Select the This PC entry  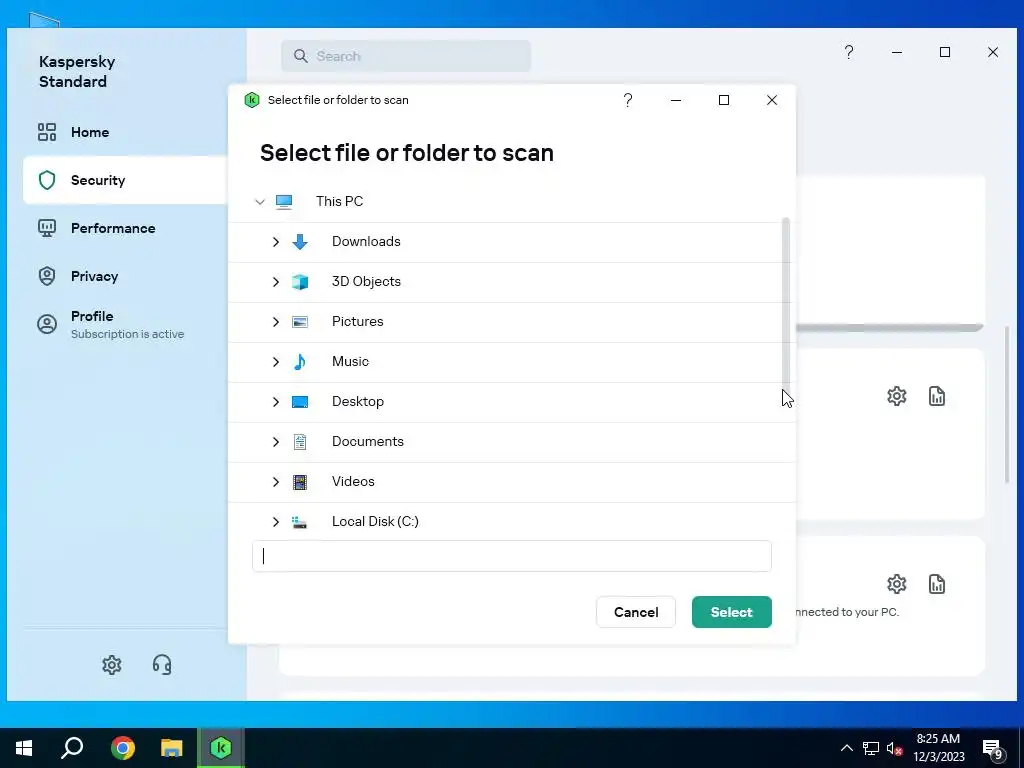(x=339, y=201)
